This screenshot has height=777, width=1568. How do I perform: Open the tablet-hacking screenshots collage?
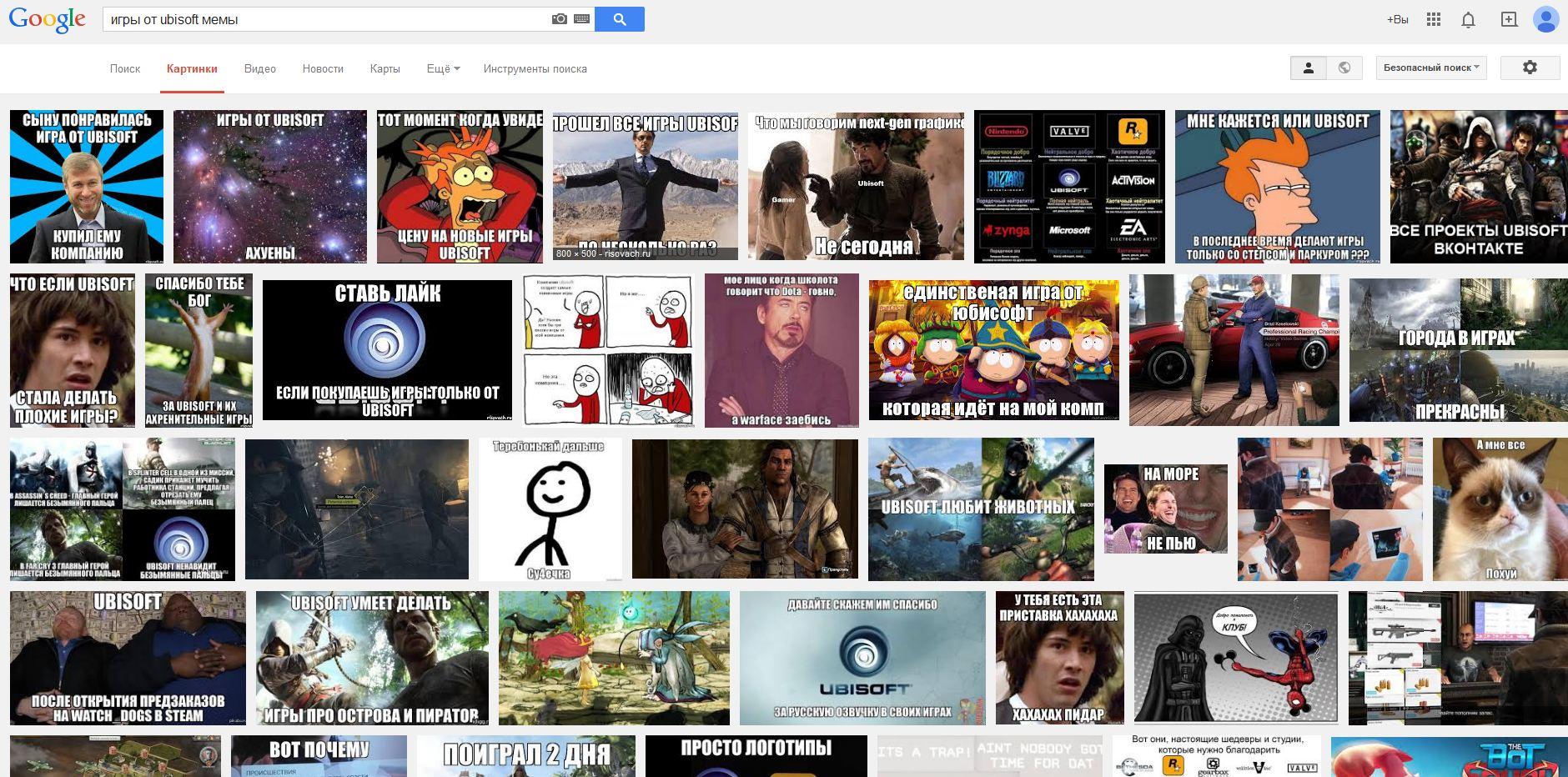click(x=1330, y=509)
